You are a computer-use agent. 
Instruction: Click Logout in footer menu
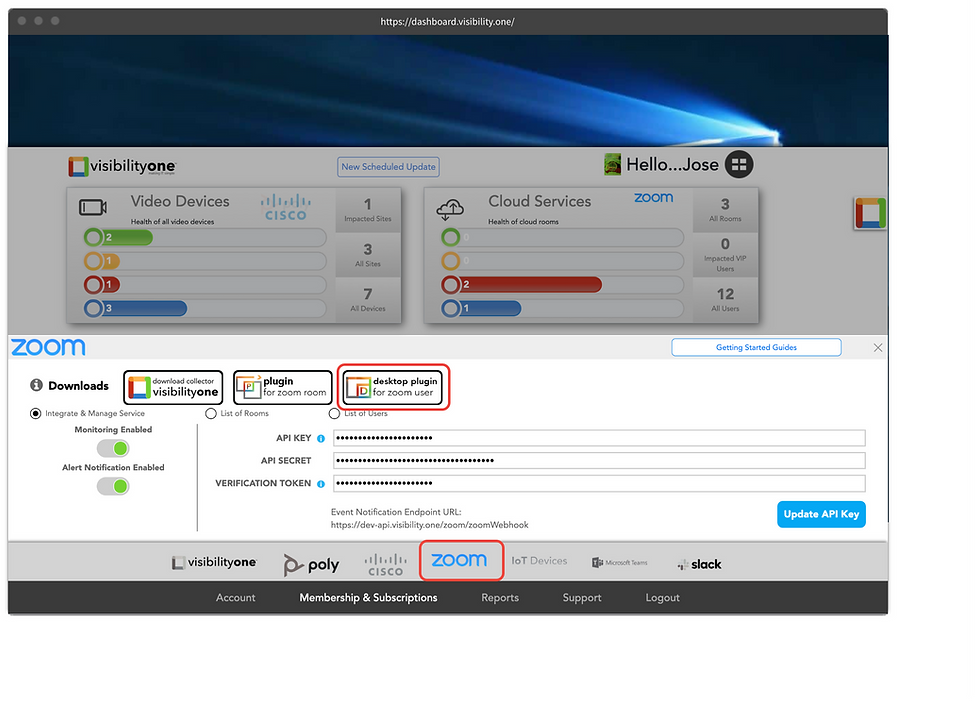662,598
